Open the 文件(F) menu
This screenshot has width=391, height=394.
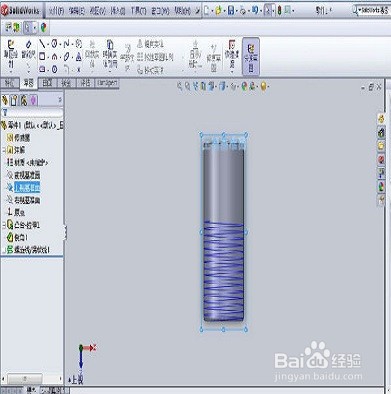tap(56, 11)
